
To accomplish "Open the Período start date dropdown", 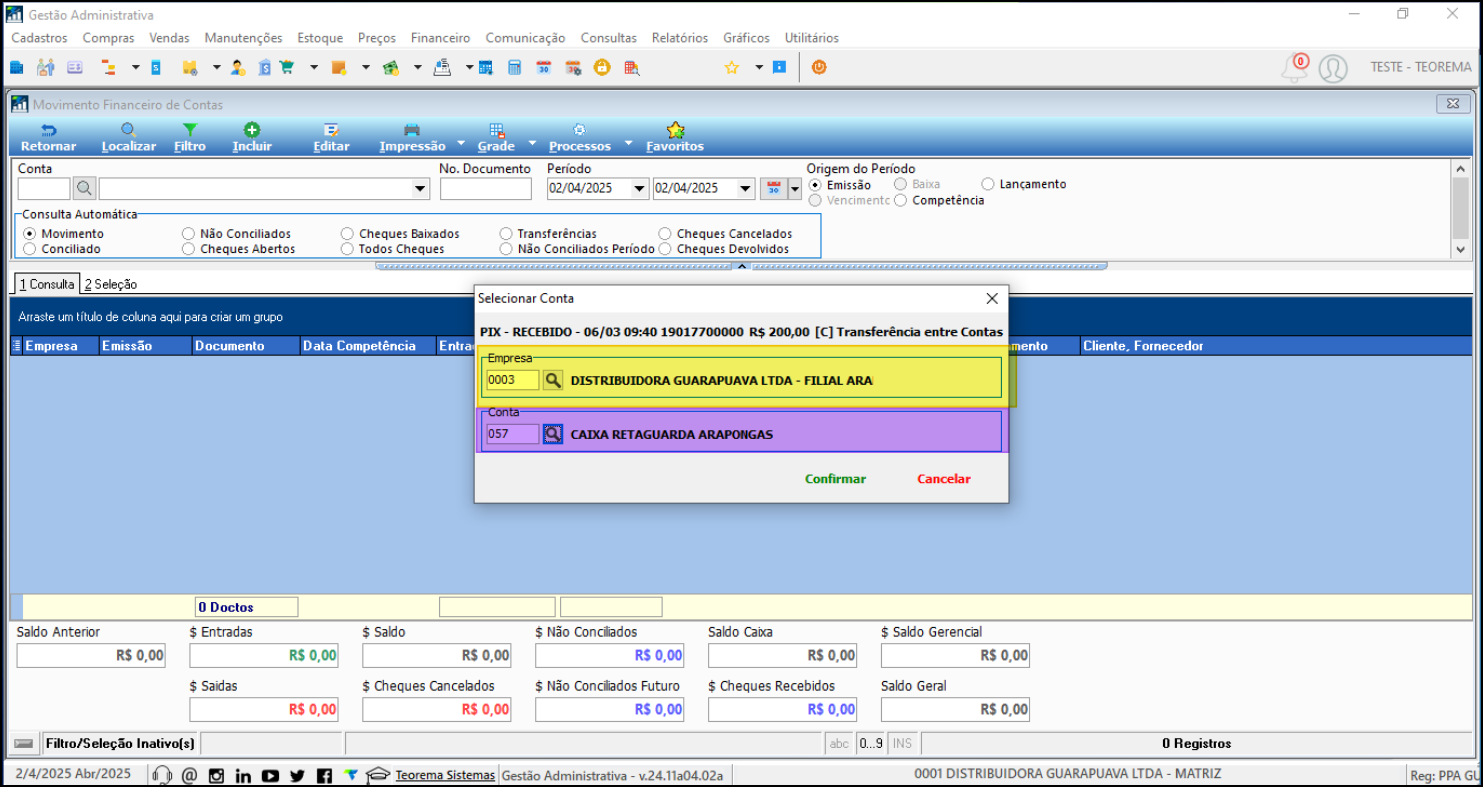I will click(x=639, y=189).
